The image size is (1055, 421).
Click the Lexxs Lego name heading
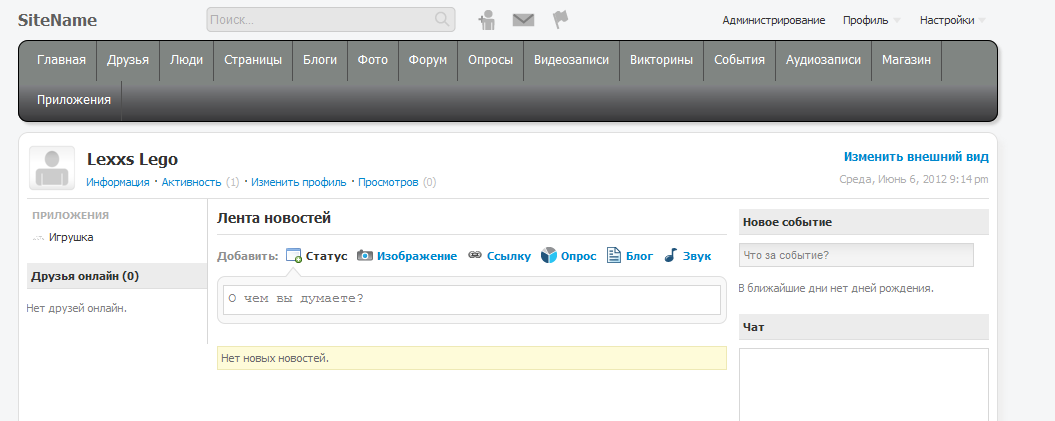point(133,159)
